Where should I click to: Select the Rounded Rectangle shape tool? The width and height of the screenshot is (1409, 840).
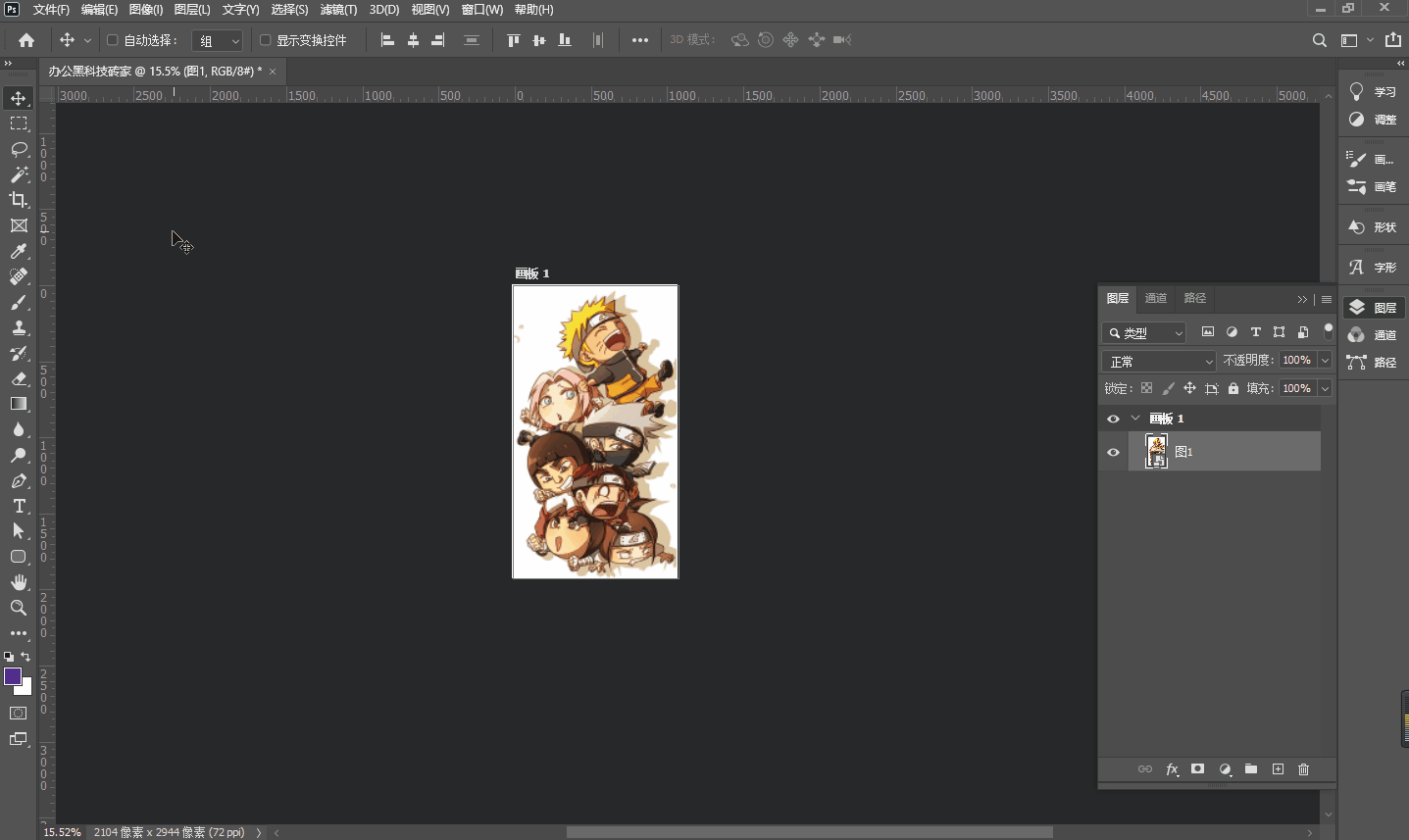point(19,557)
